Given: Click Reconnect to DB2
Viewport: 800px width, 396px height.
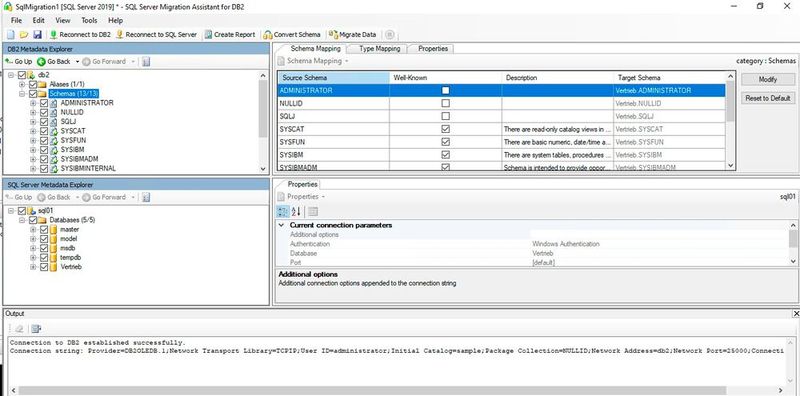Looking at the screenshot, I should [x=80, y=35].
